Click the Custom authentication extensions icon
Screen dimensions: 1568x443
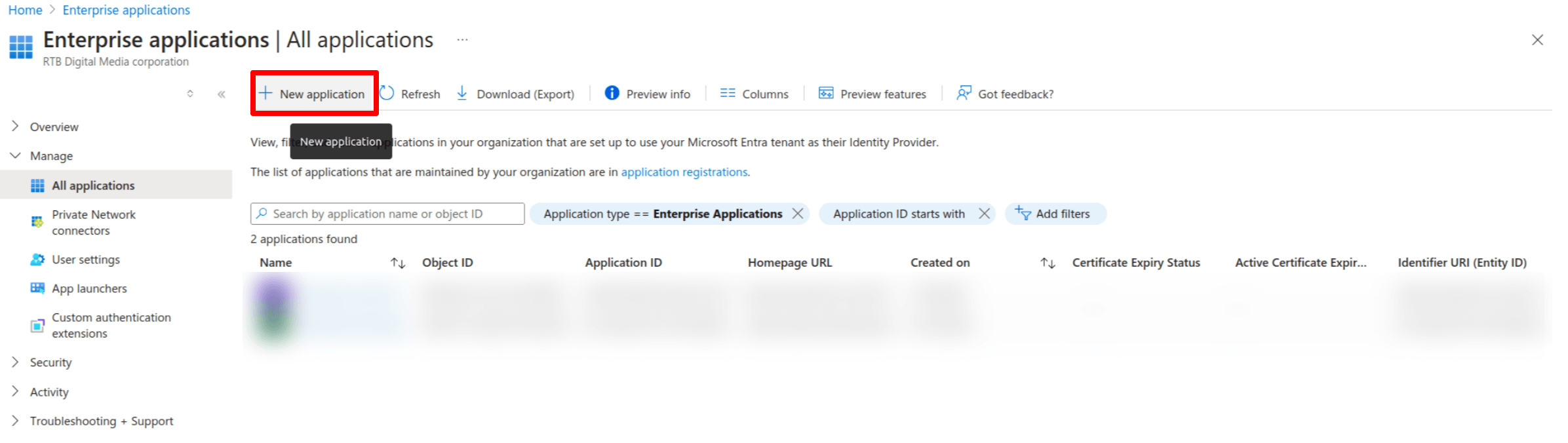click(37, 325)
